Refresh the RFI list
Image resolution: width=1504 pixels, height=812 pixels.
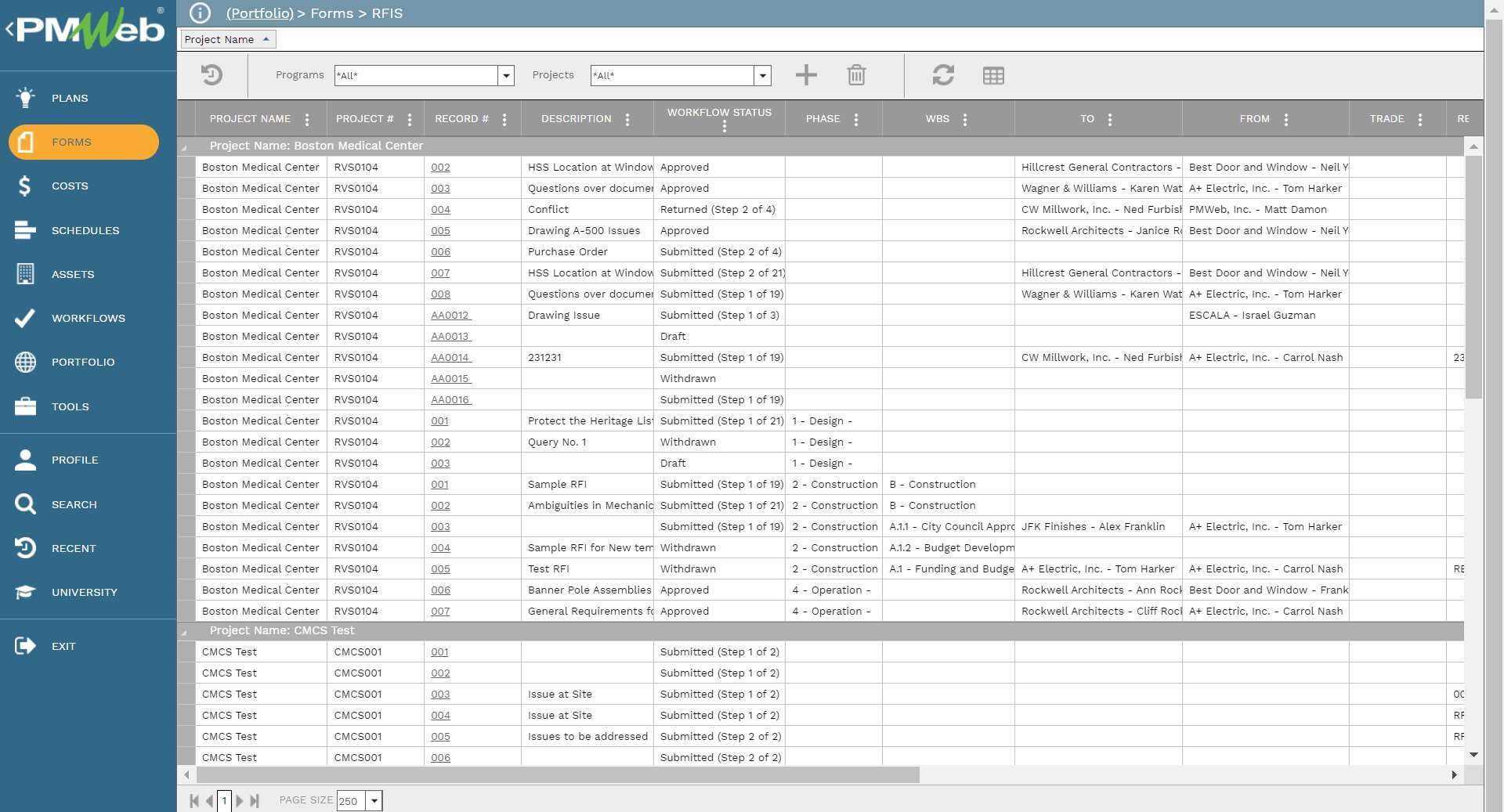(x=943, y=75)
